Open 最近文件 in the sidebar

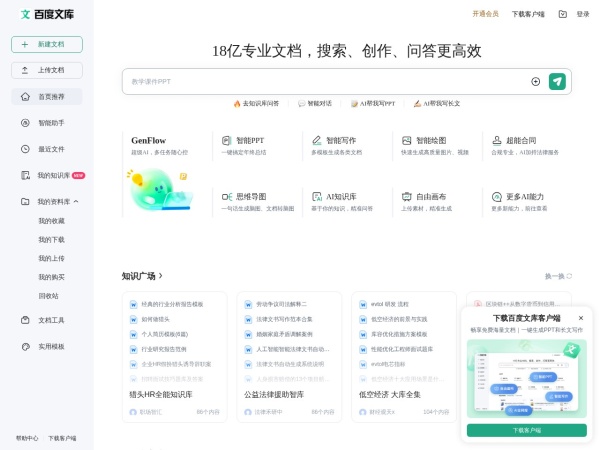pyautogui.click(x=47, y=149)
